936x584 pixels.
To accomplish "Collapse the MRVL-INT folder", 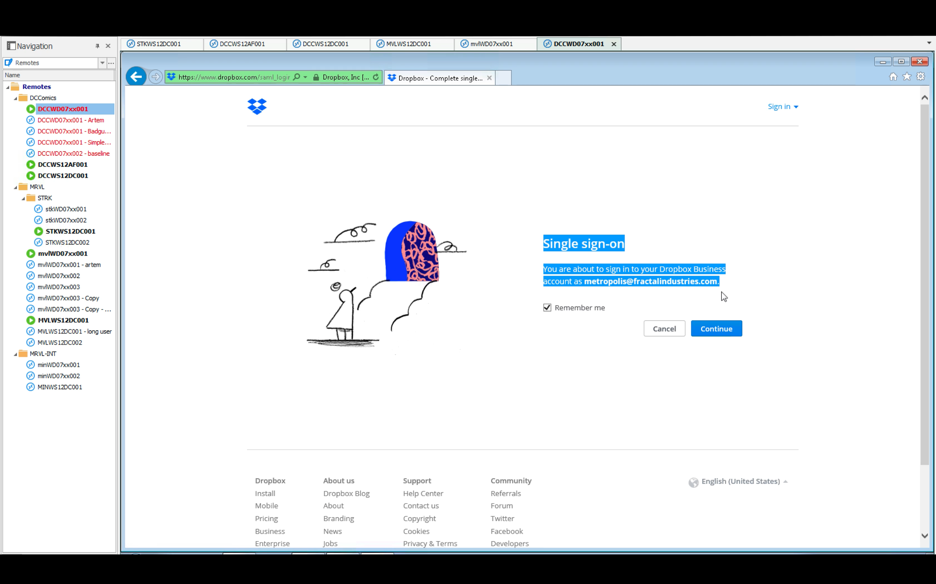I will [x=16, y=354].
